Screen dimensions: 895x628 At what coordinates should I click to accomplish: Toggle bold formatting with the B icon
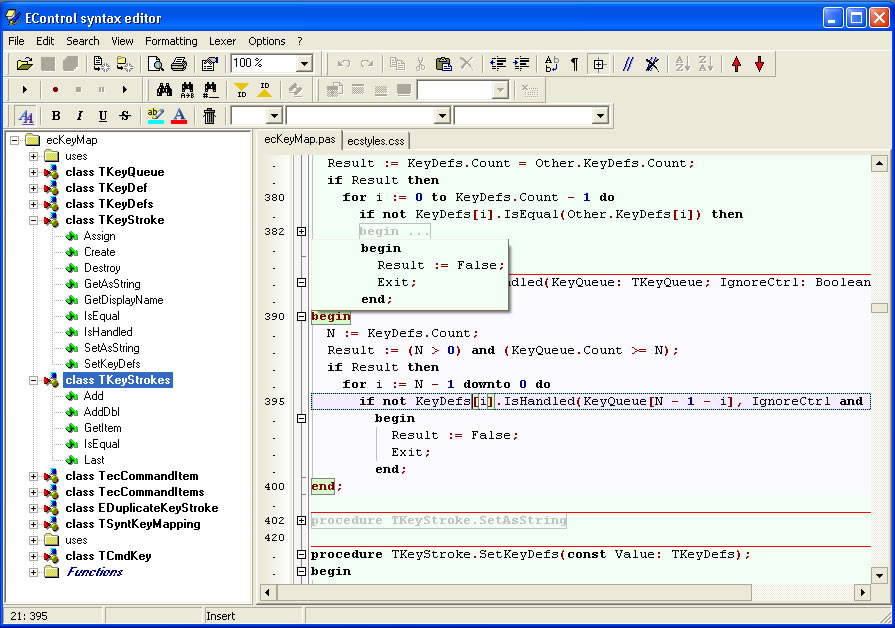[56, 117]
